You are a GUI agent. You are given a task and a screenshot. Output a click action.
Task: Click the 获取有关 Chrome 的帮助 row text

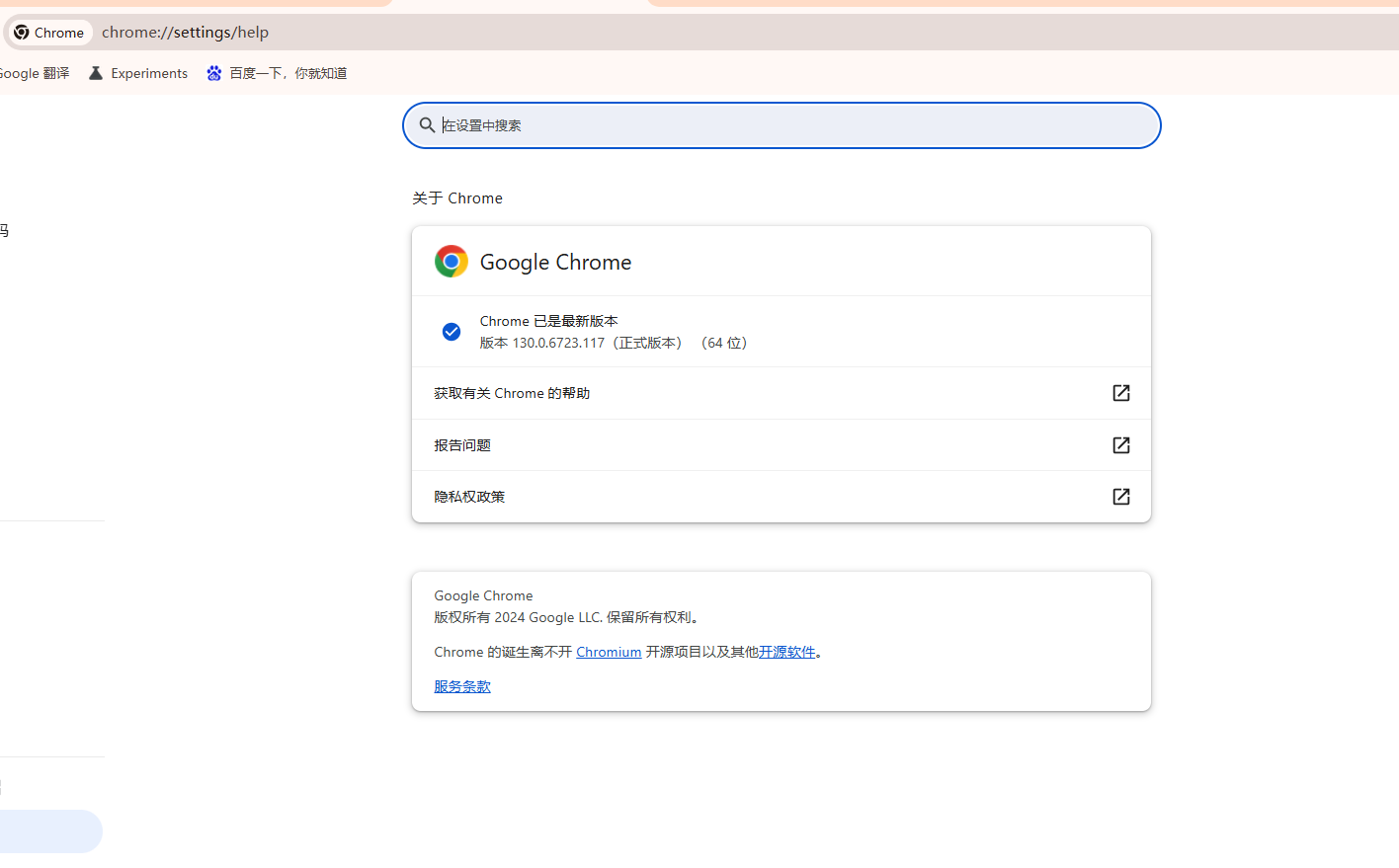coord(512,393)
